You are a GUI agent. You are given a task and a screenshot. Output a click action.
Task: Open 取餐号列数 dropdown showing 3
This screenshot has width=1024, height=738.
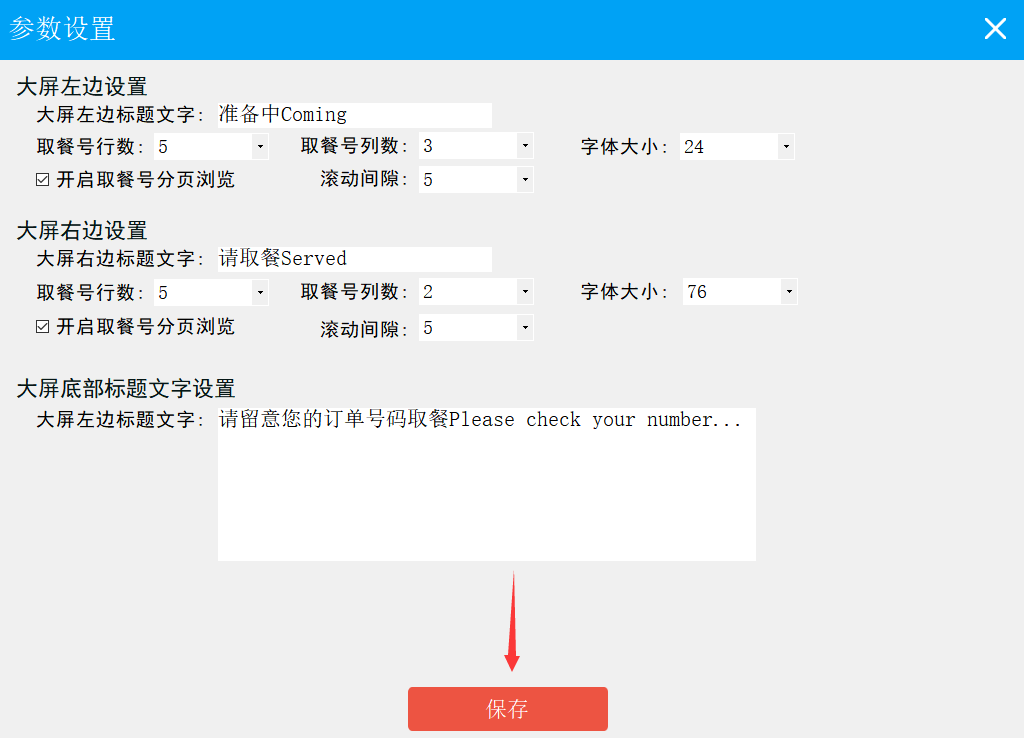pyautogui.click(x=525, y=147)
